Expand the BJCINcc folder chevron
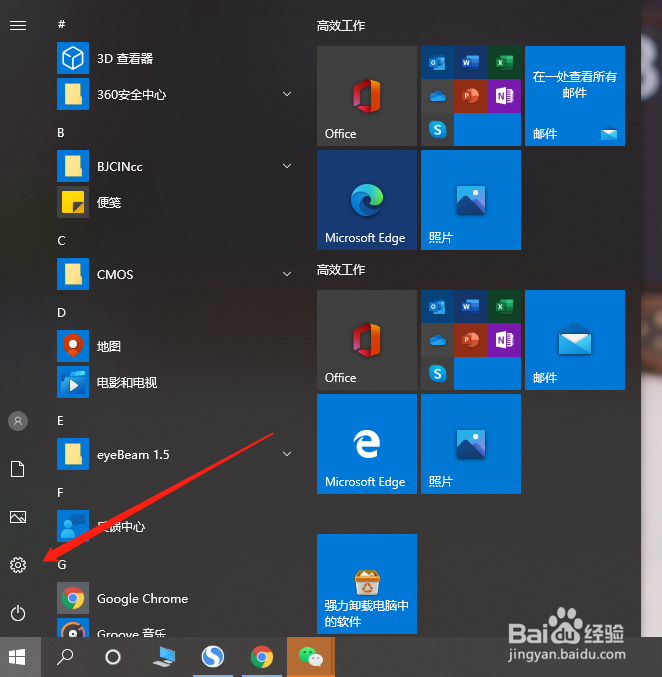This screenshot has height=677, width=662. [287, 166]
